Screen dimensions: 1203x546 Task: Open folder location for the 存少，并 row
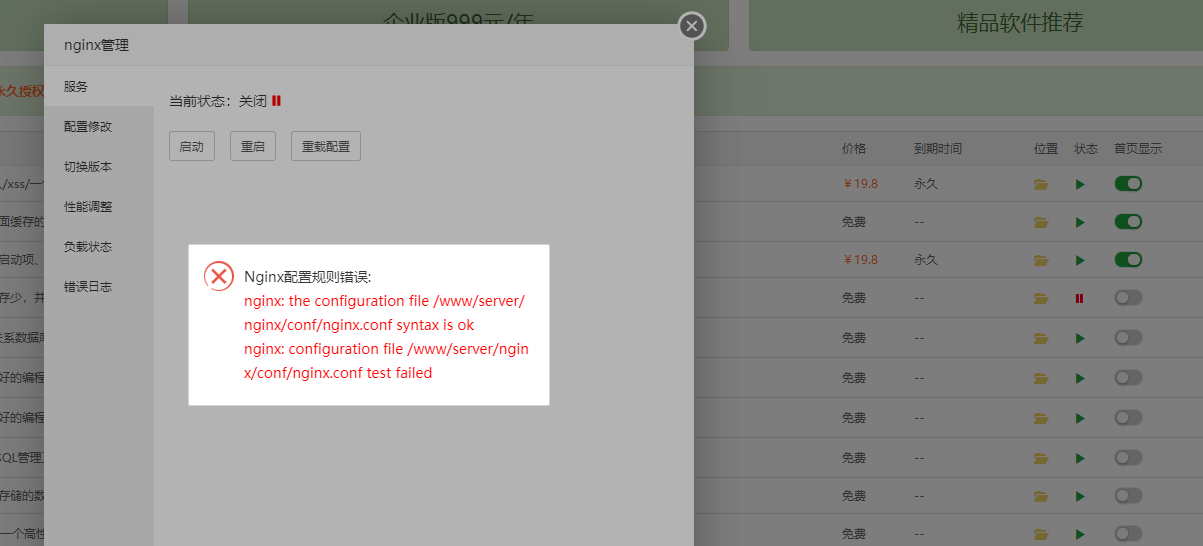[x=1041, y=298]
